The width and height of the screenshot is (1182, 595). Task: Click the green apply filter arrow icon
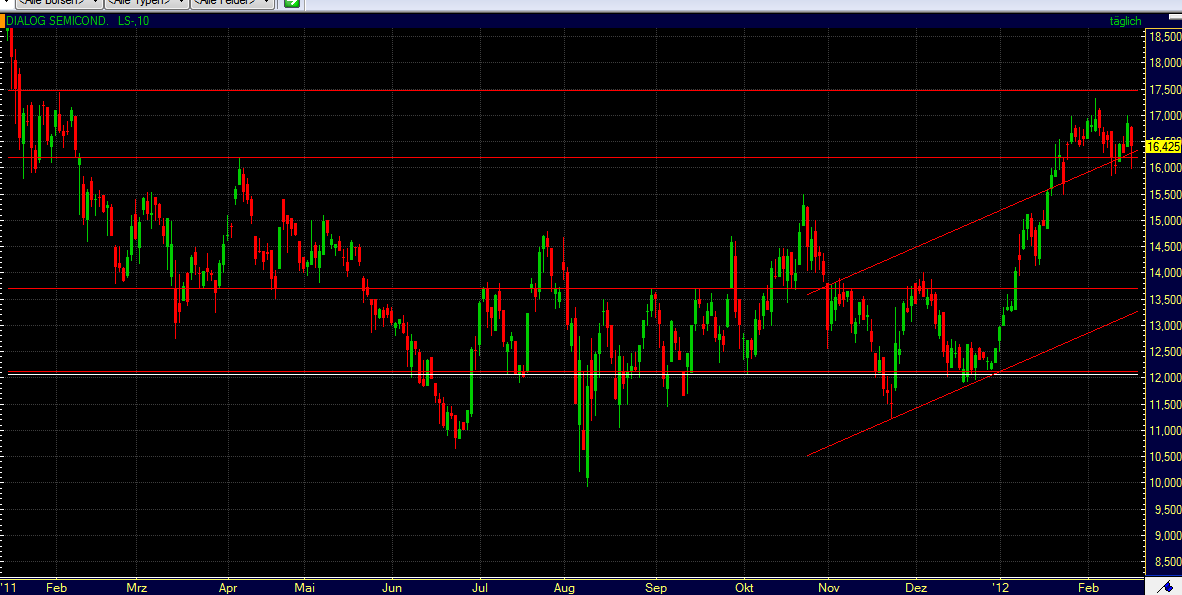pyautogui.click(x=291, y=4)
